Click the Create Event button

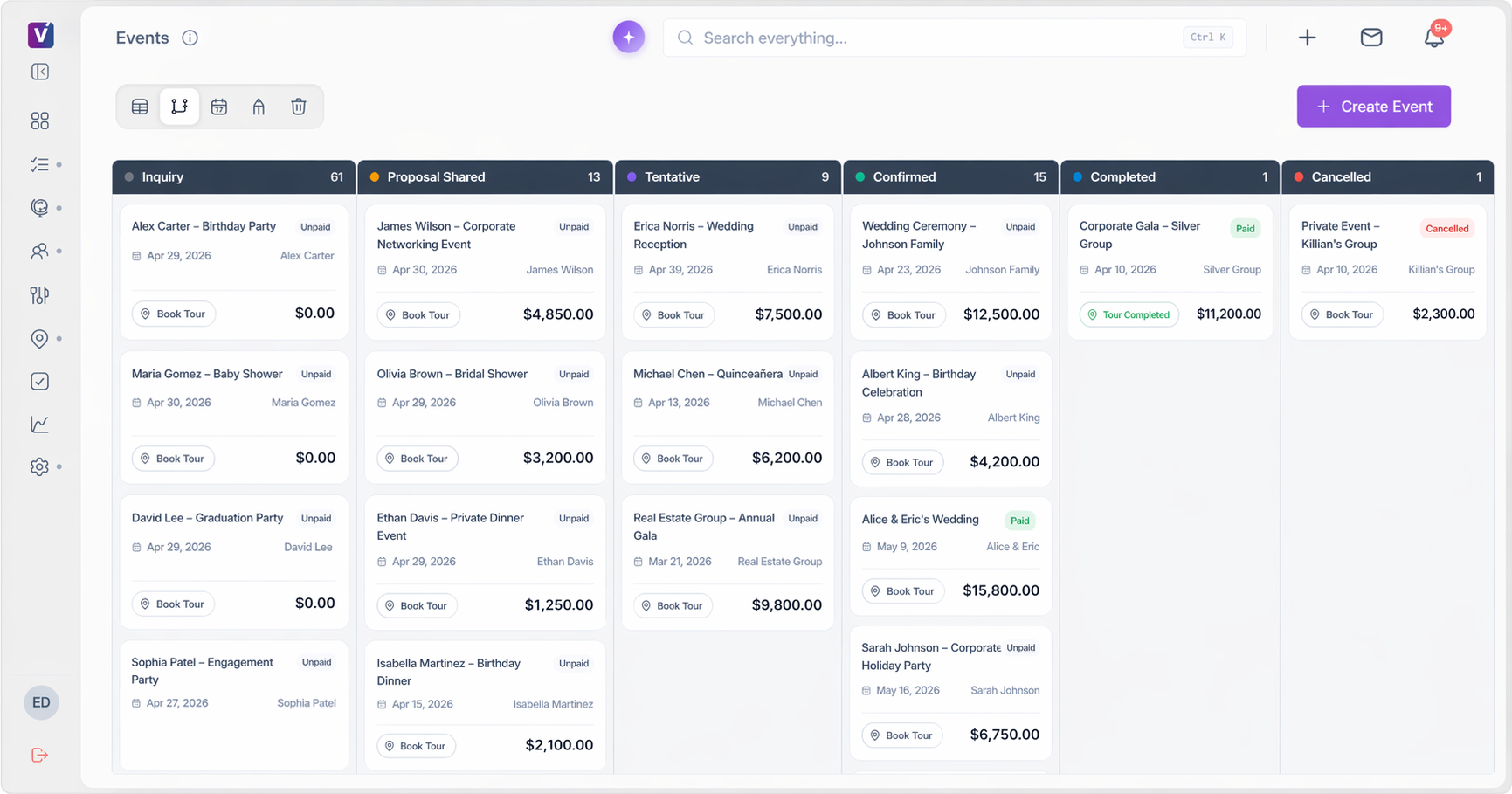click(1373, 106)
